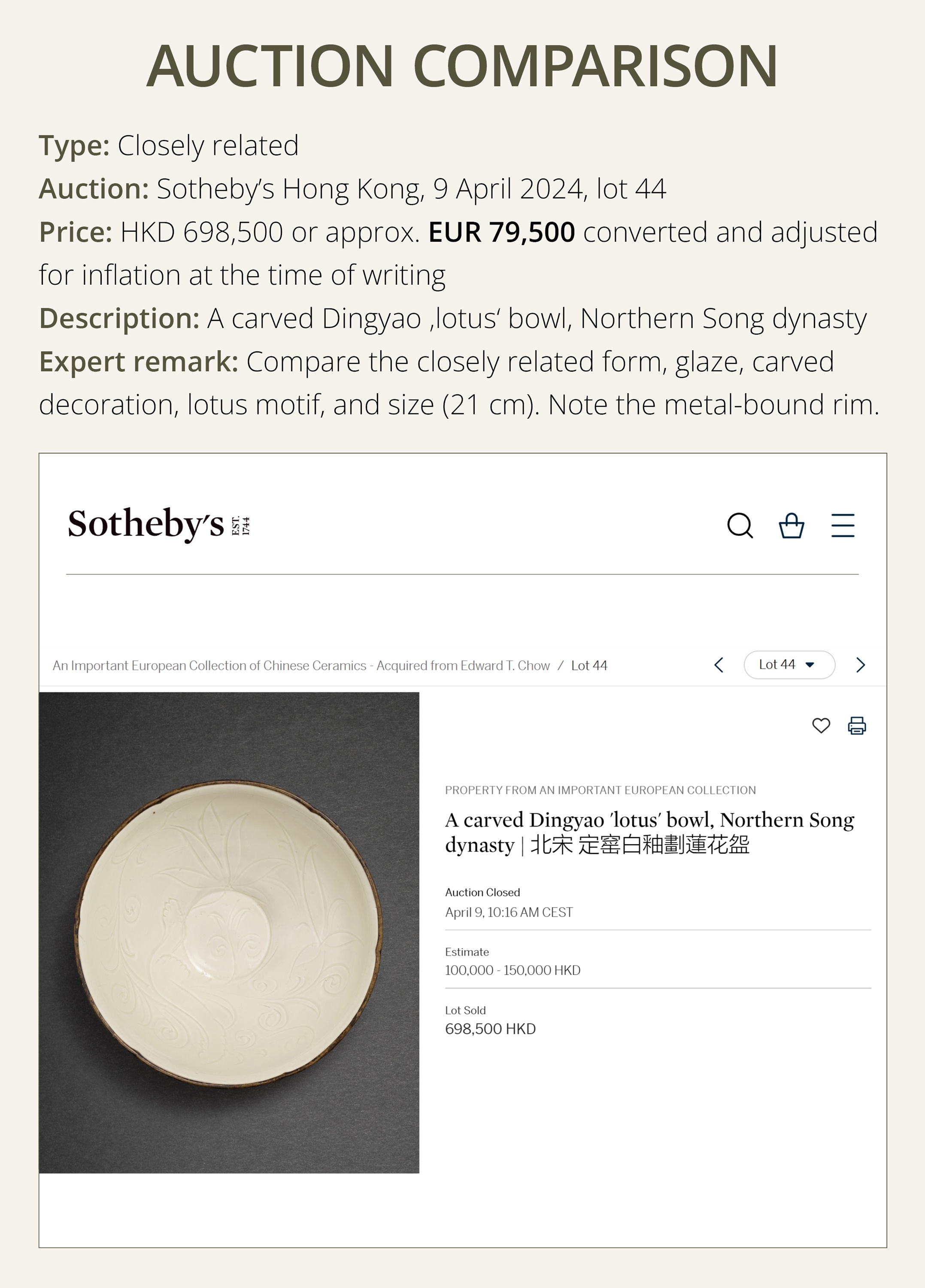Click the Lot 44 breadcrumb

[x=589, y=665]
